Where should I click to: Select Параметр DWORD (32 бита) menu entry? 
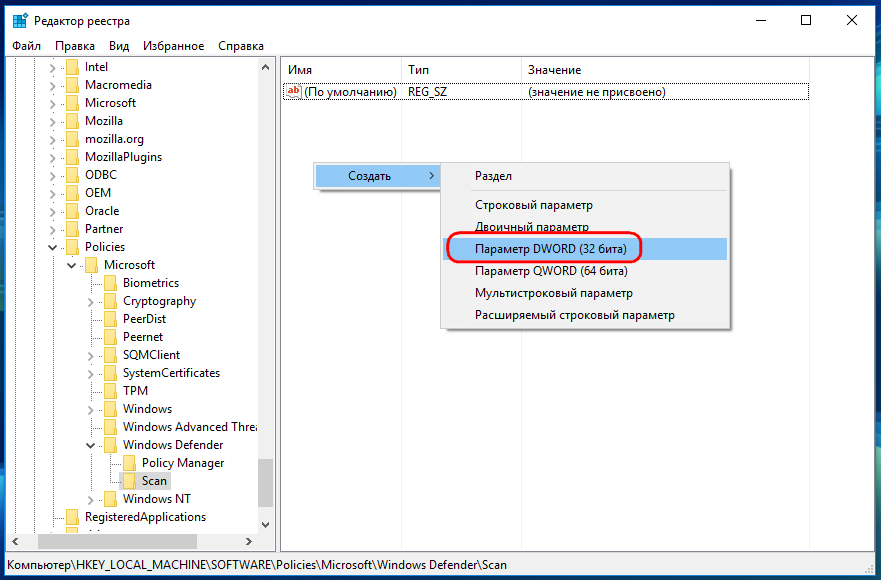585,248
